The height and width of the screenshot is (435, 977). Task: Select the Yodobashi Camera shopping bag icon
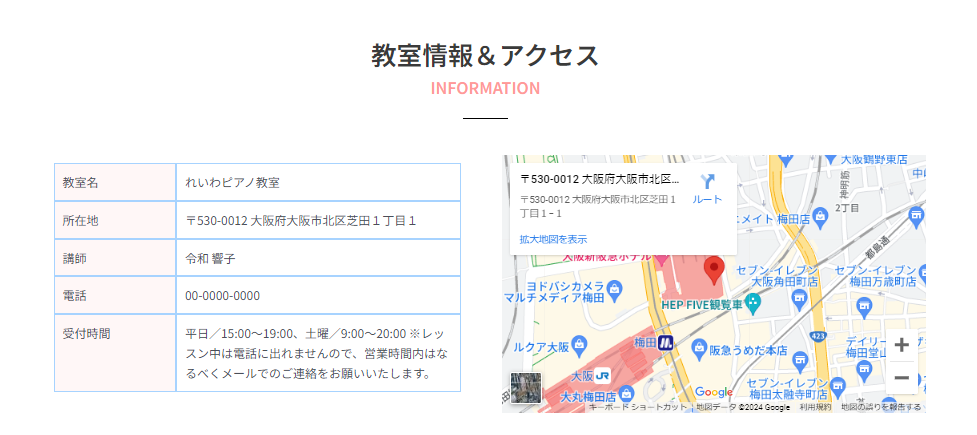614,292
